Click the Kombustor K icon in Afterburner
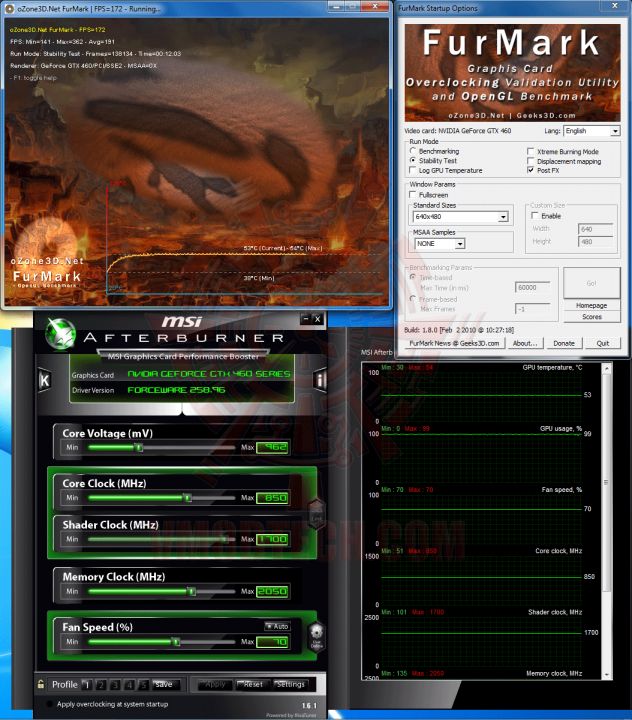Viewport: 632px width, 720px height. [45, 380]
